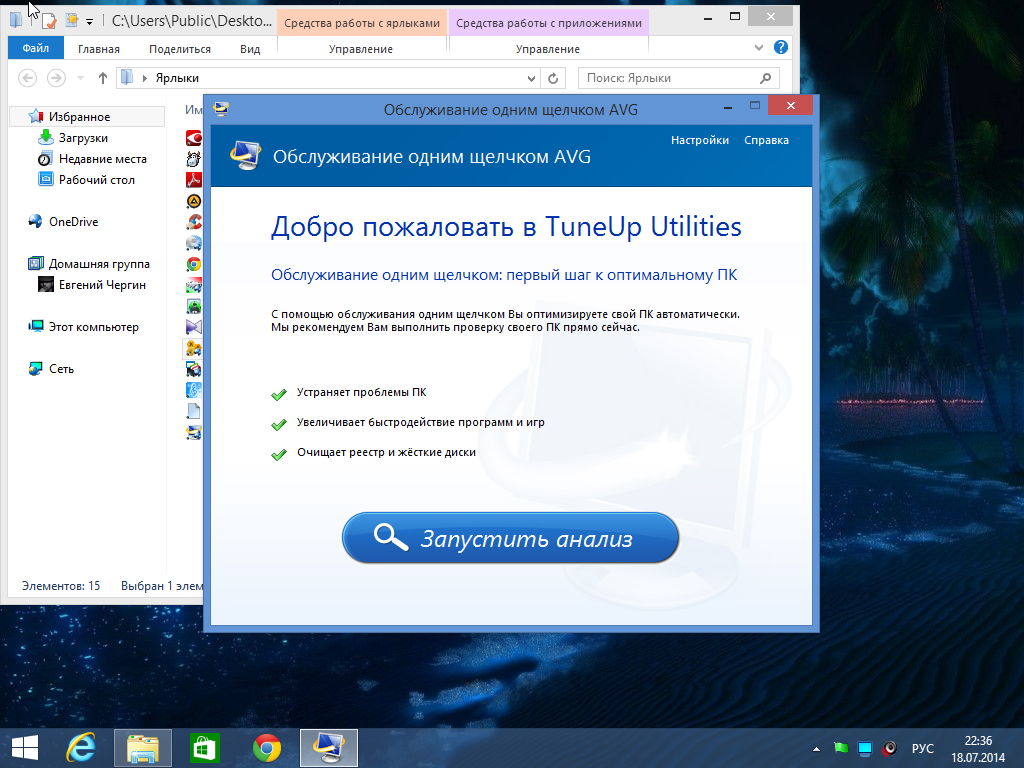The image size is (1024, 768).
Task: Click the AVG monitor logo in header
Action: click(246, 155)
